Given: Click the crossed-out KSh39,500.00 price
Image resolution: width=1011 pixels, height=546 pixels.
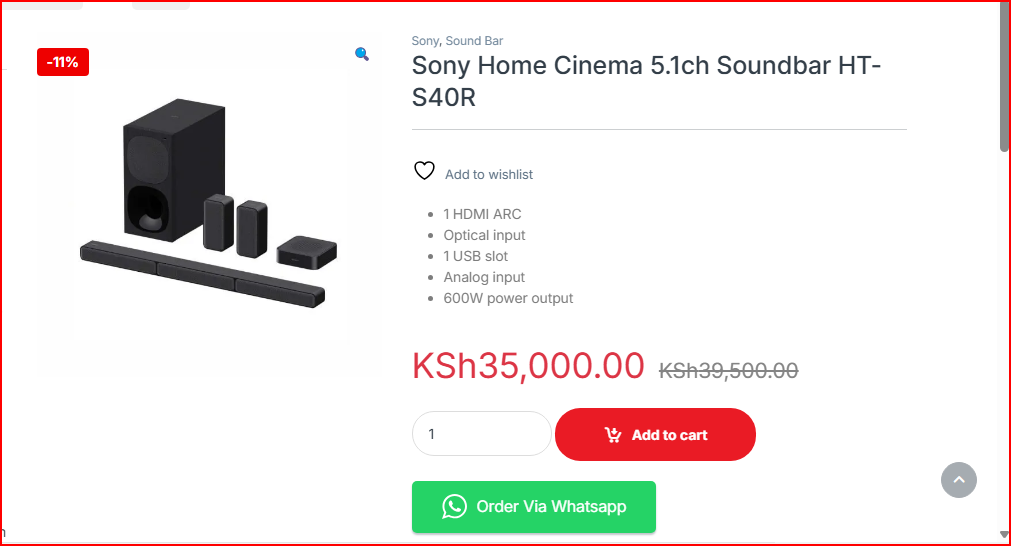Looking at the screenshot, I should [728, 371].
